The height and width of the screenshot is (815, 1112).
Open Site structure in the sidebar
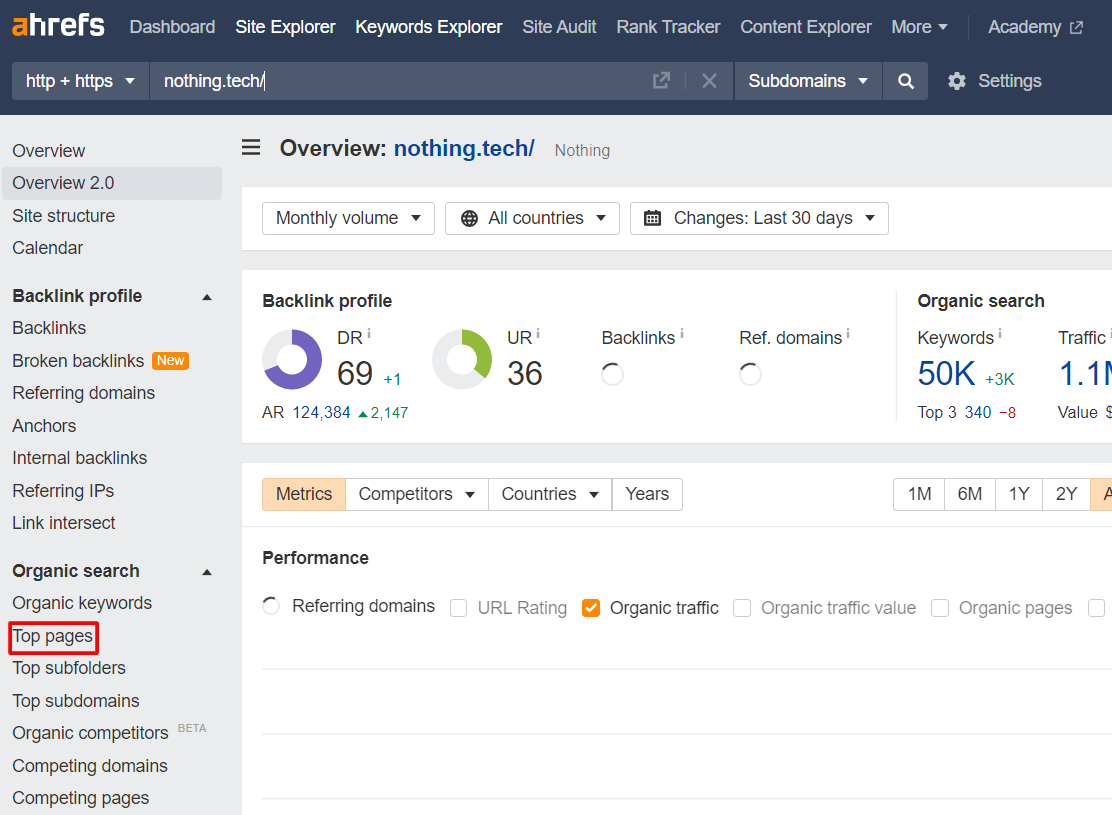(x=63, y=216)
